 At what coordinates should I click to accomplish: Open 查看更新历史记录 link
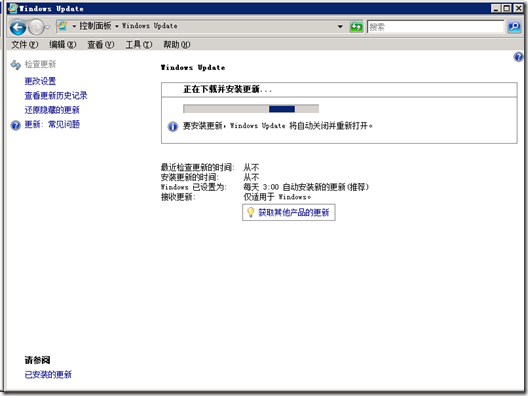coord(56,96)
